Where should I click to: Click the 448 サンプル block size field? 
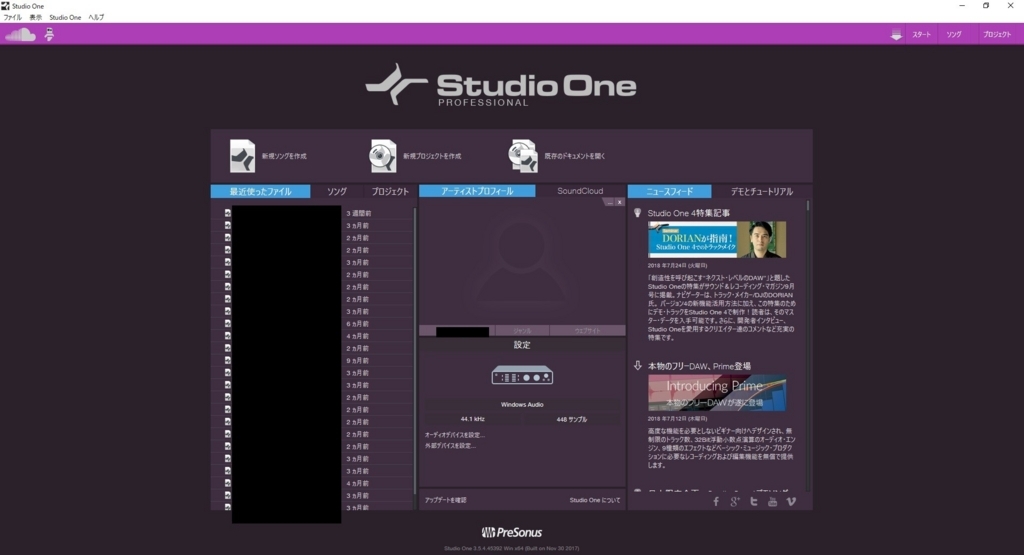pos(571,419)
